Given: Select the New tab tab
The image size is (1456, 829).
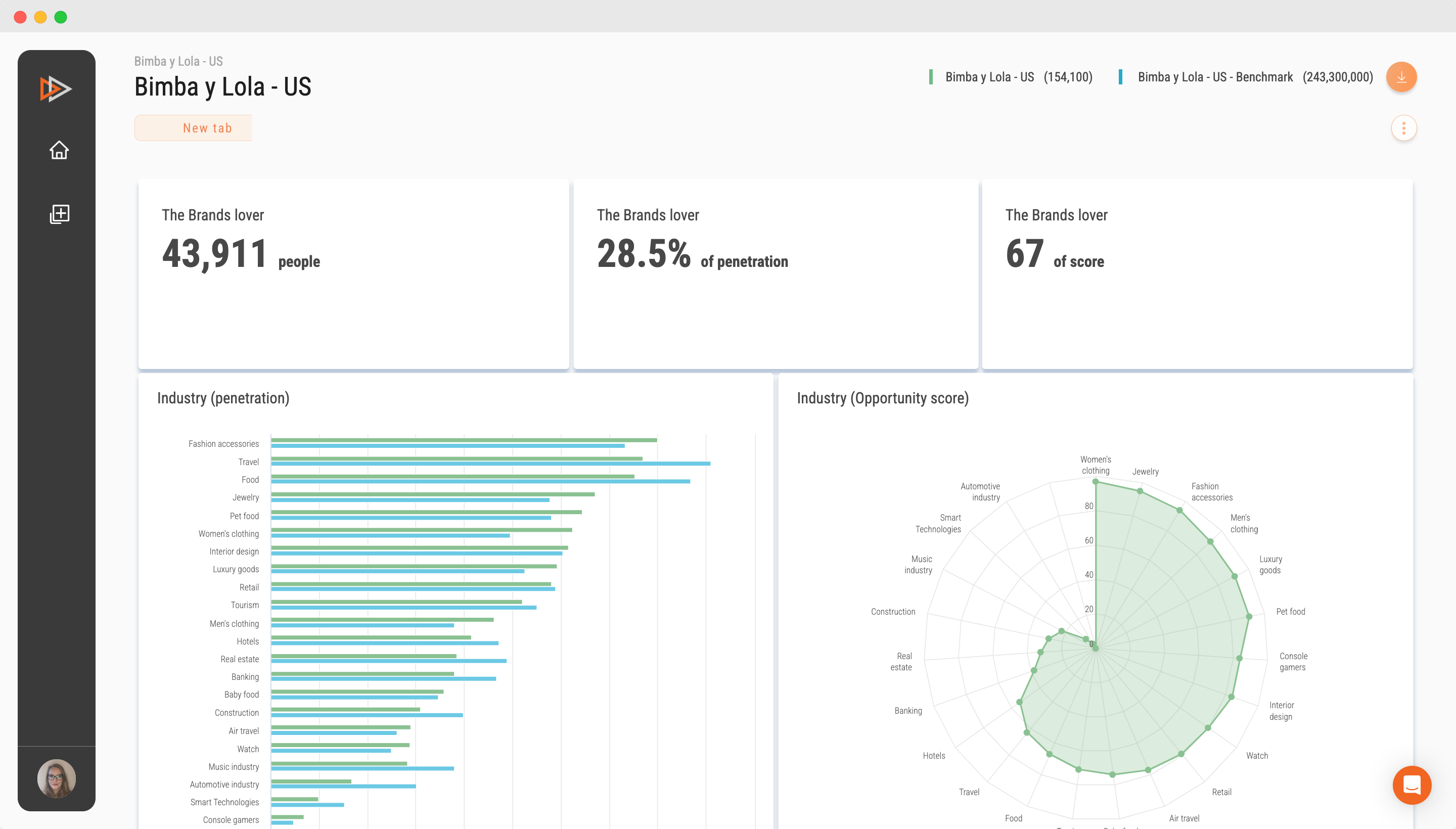Looking at the screenshot, I should click(194, 128).
